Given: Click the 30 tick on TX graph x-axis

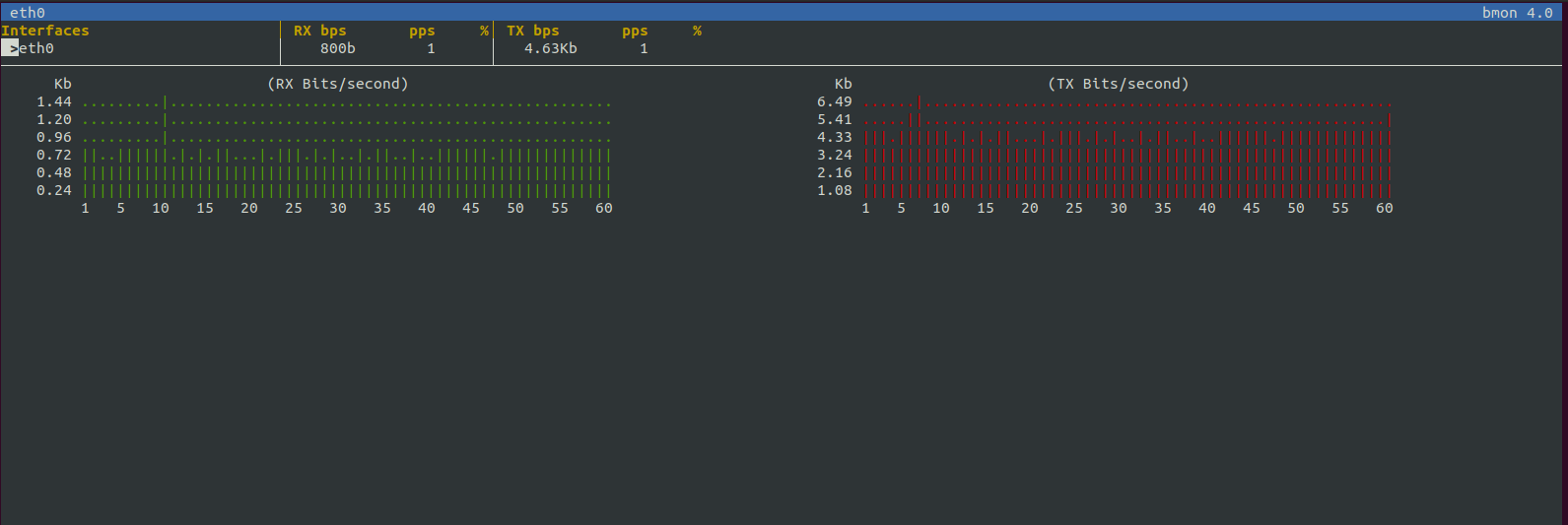Looking at the screenshot, I should tap(1119, 208).
